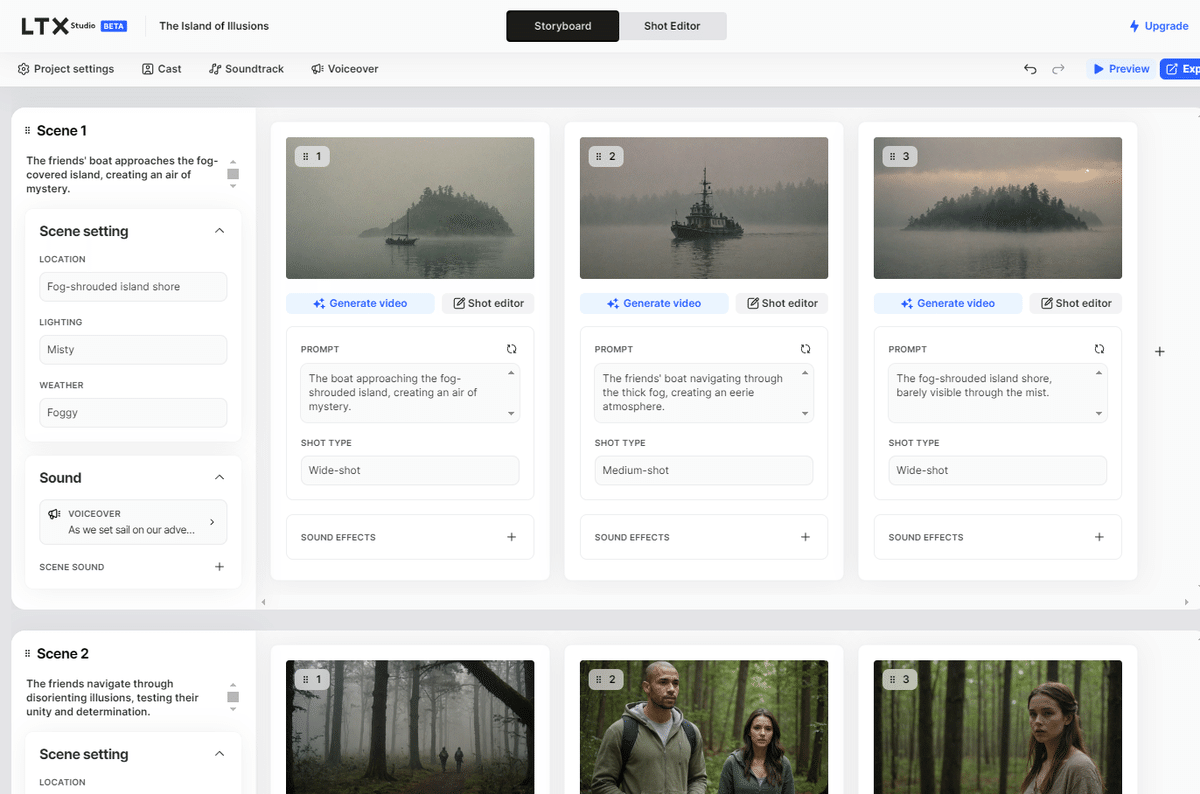Generate video for Scene 1 shot 3

pos(948,303)
